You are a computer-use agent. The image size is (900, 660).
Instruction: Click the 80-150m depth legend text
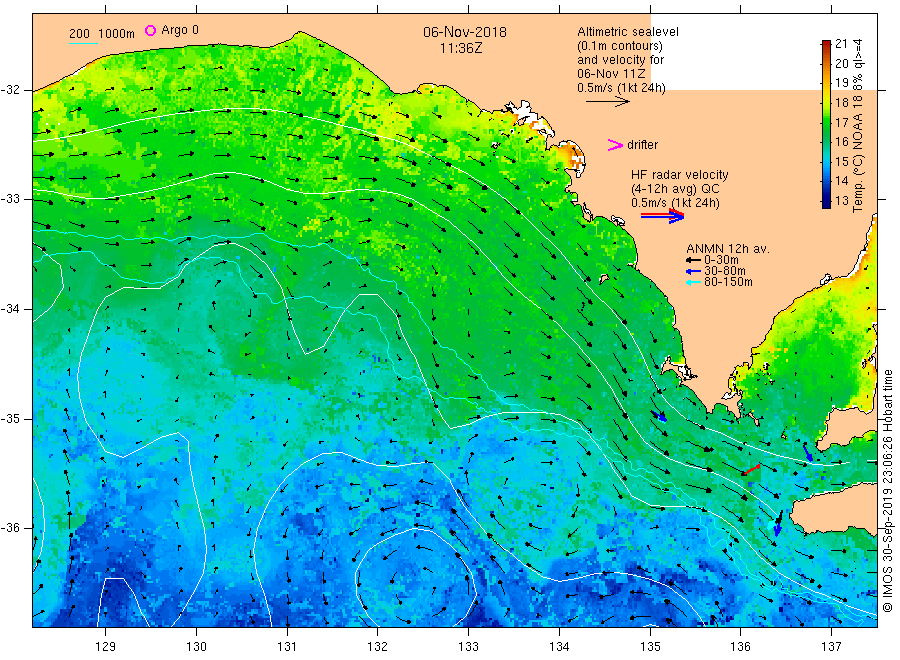click(x=728, y=282)
